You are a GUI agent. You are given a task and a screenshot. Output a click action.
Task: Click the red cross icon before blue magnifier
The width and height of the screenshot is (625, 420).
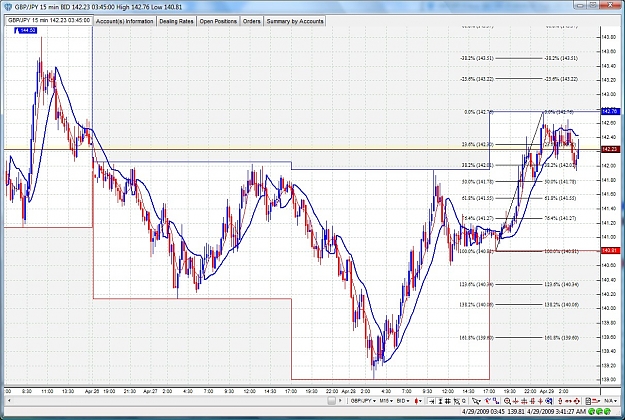pyautogui.click(x=541, y=401)
